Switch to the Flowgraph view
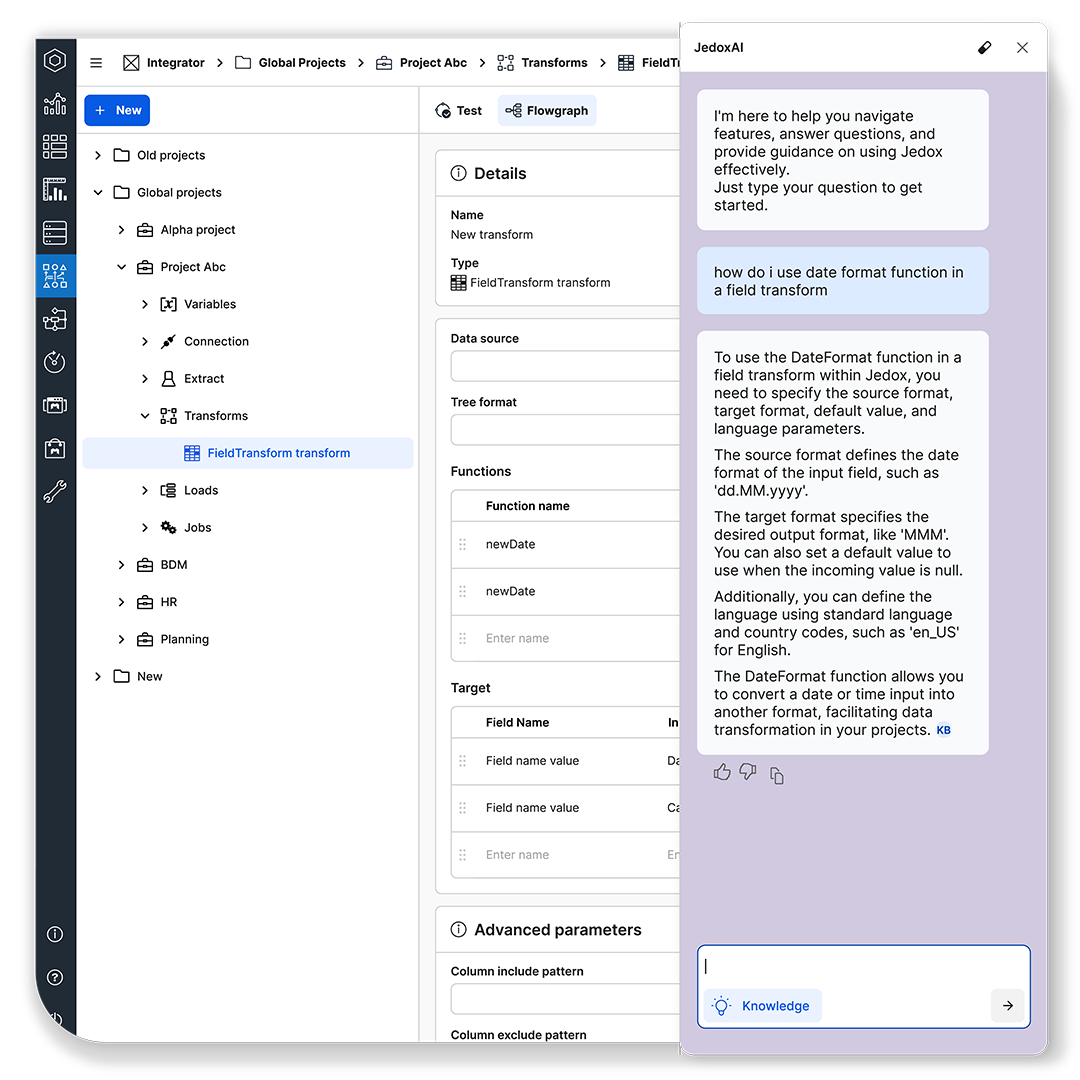This screenshot has width=1080, height=1080. click(x=546, y=110)
